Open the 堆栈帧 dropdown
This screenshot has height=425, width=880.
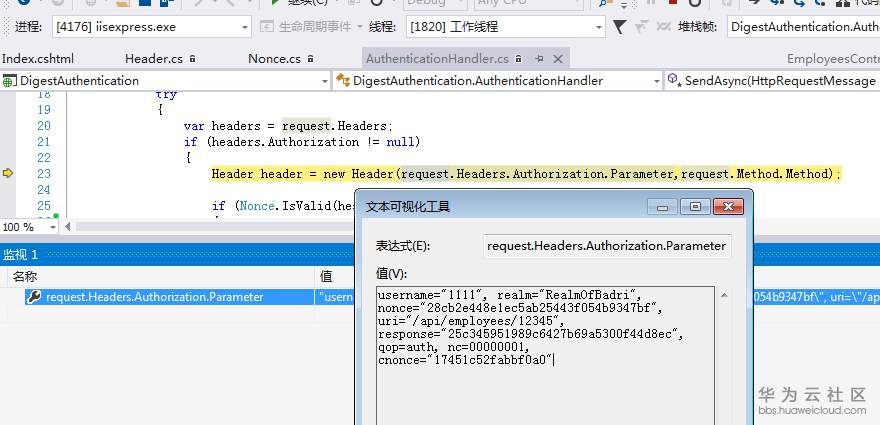pos(803,27)
